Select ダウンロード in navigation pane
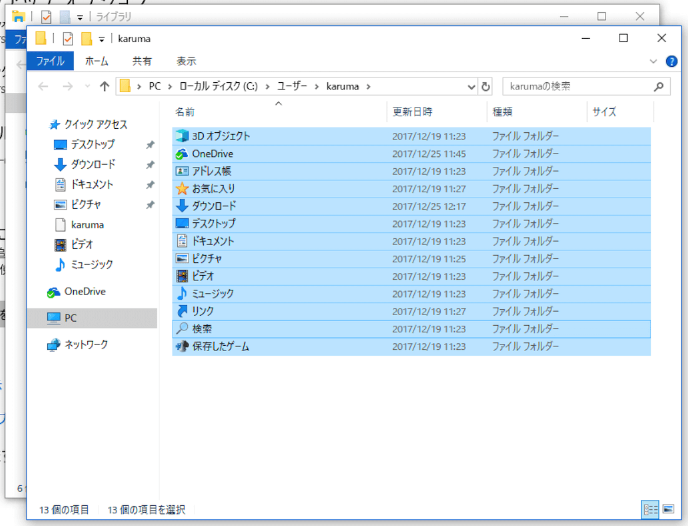 (93, 165)
